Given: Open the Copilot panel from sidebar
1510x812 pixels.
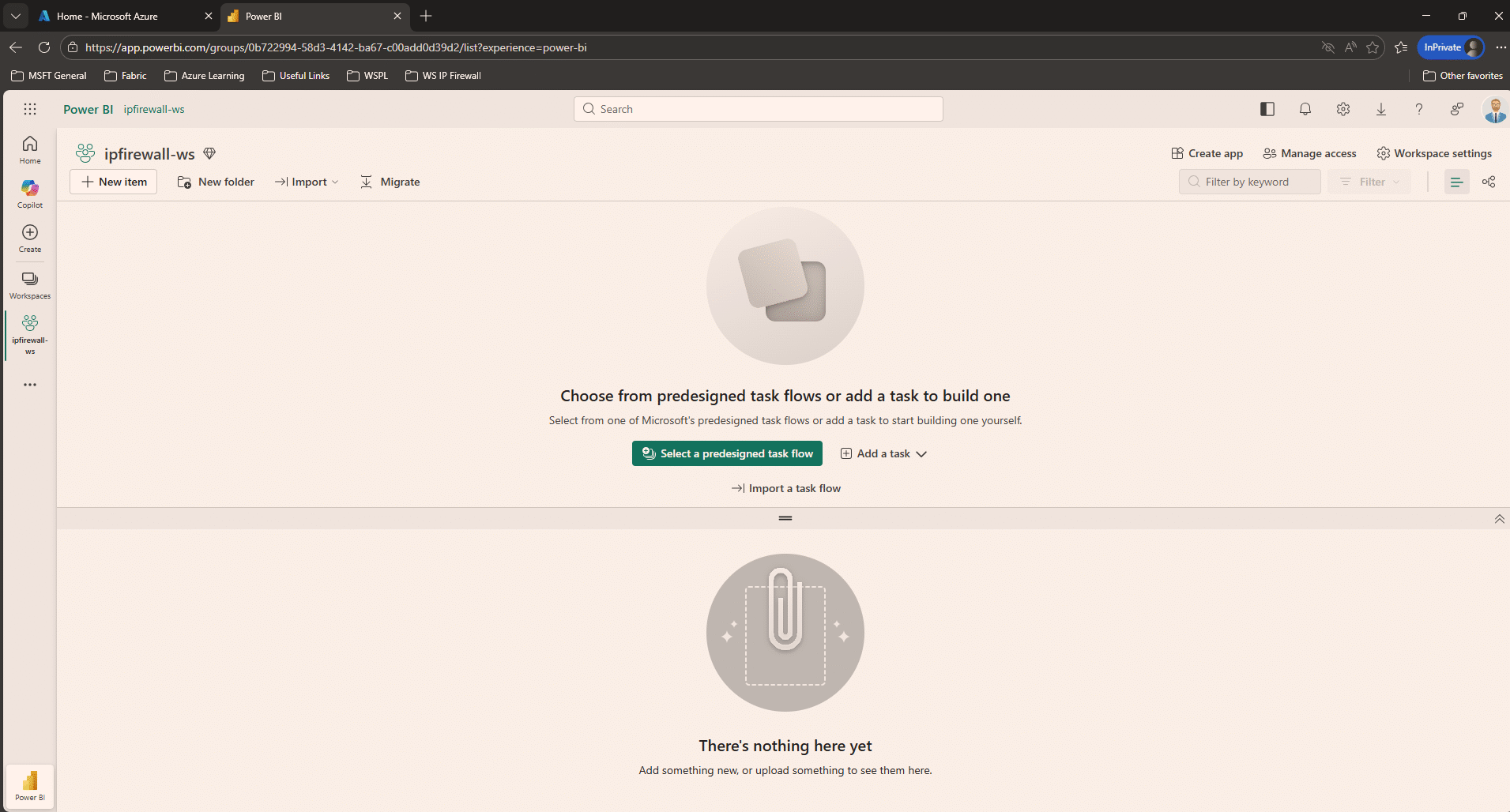Looking at the screenshot, I should [x=29, y=192].
